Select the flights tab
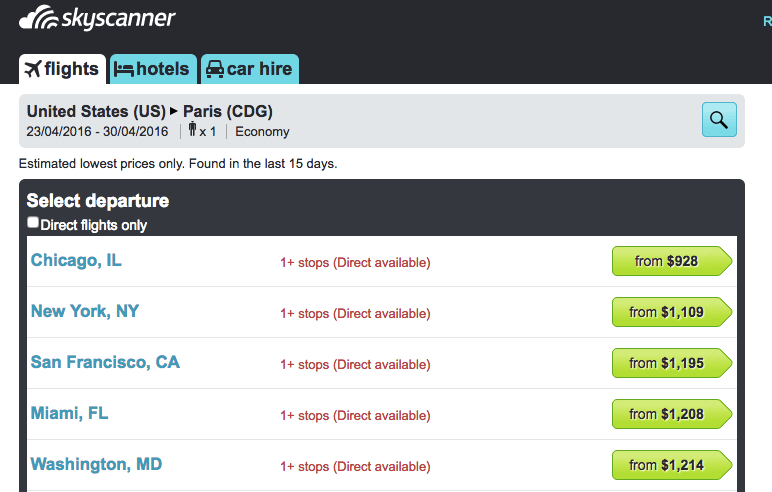Image resolution: width=772 pixels, height=492 pixels. pos(63,69)
